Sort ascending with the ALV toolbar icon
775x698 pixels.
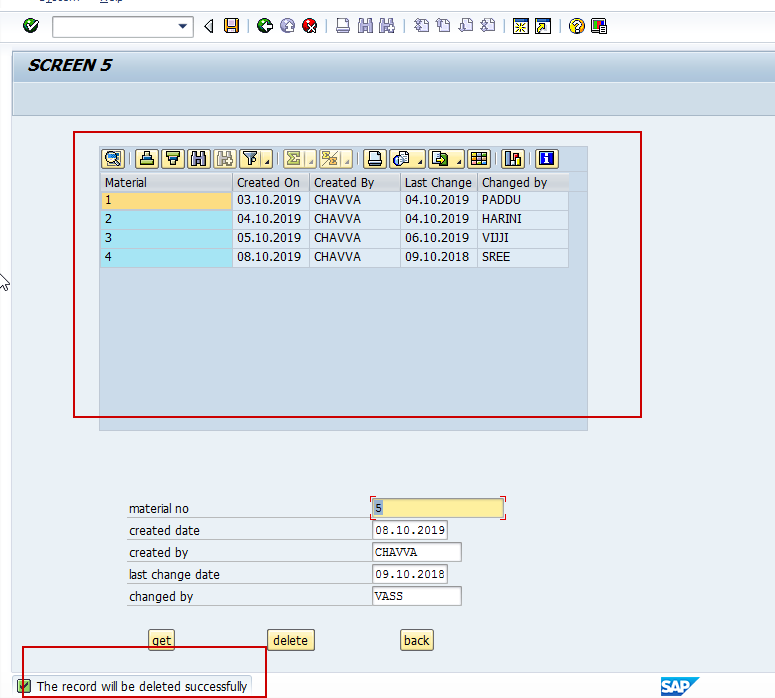coord(147,159)
